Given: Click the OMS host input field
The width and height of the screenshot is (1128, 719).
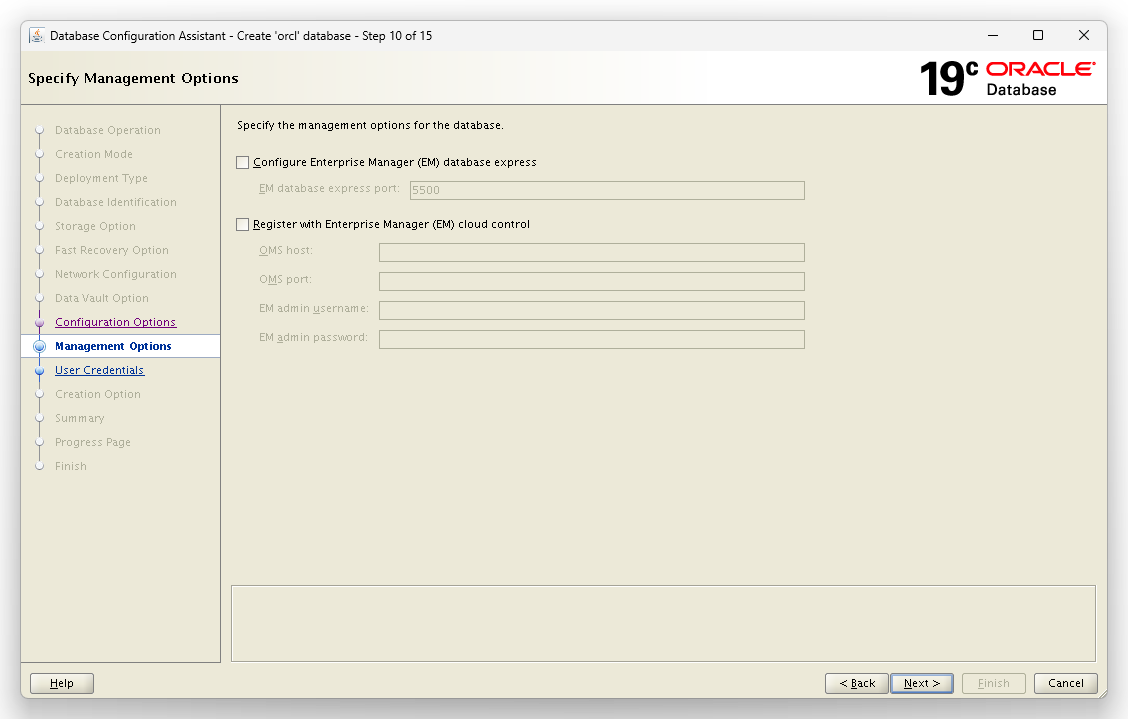Looking at the screenshot, I should pyautogui.click(x=591, y=252).
